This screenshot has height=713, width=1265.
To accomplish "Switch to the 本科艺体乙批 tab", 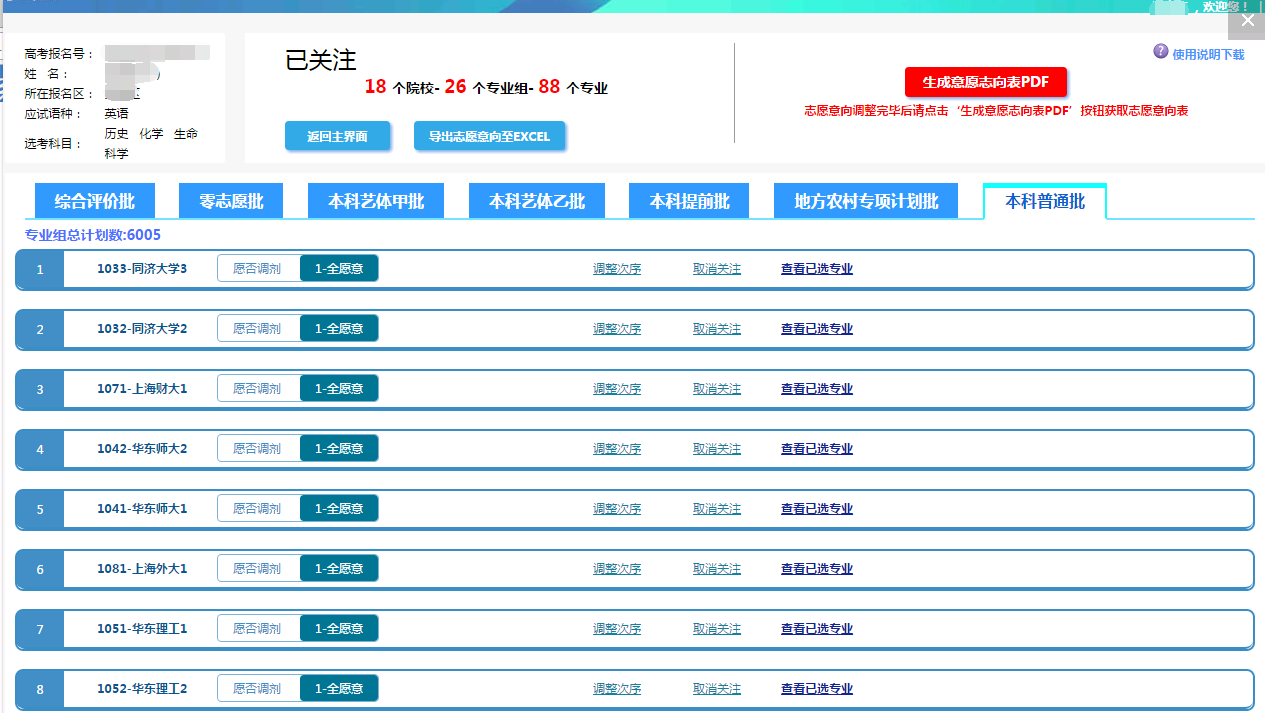I will click(537, 201).
